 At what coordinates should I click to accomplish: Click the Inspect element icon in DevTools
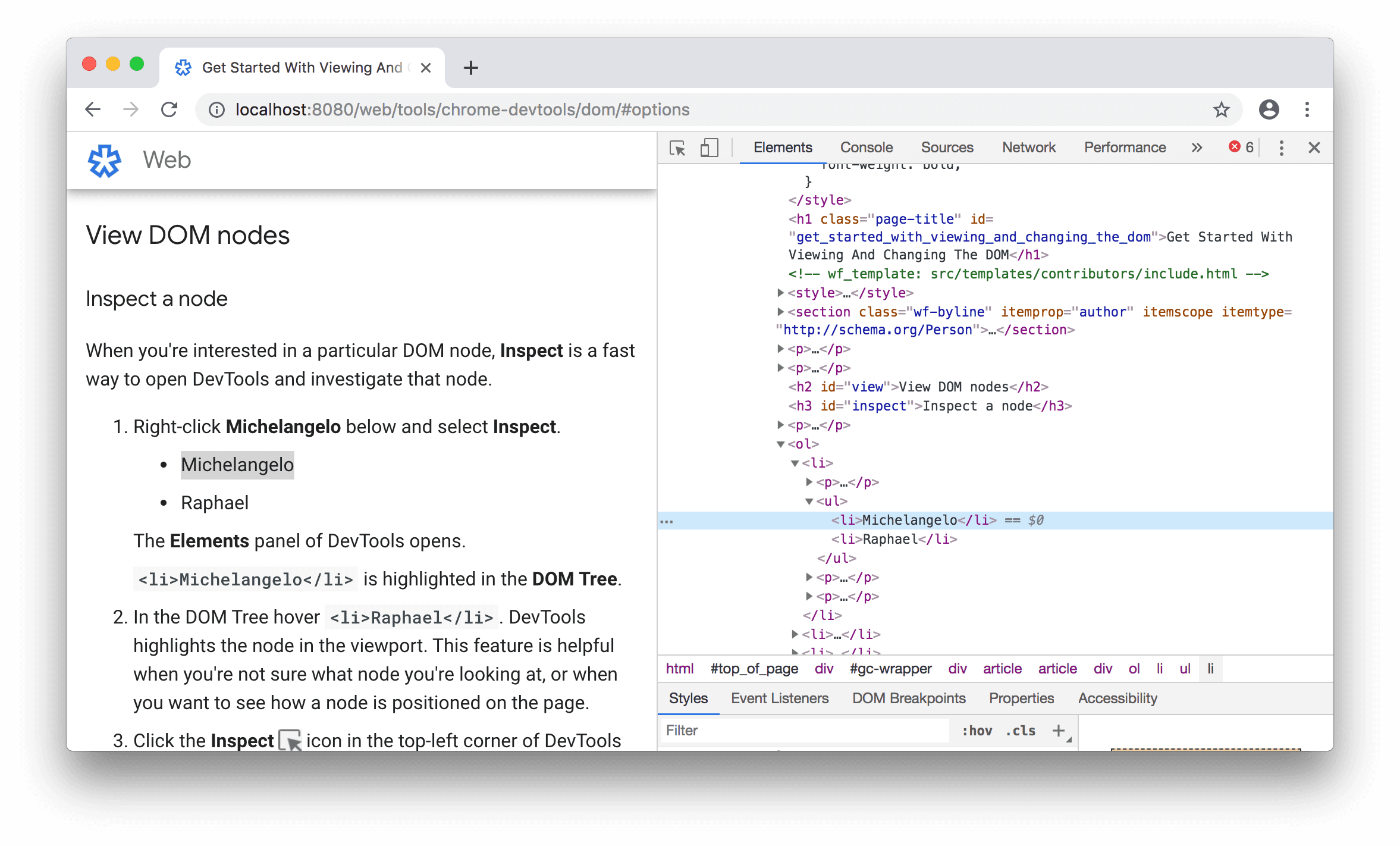pyautogui.click(x=678, y=147)
